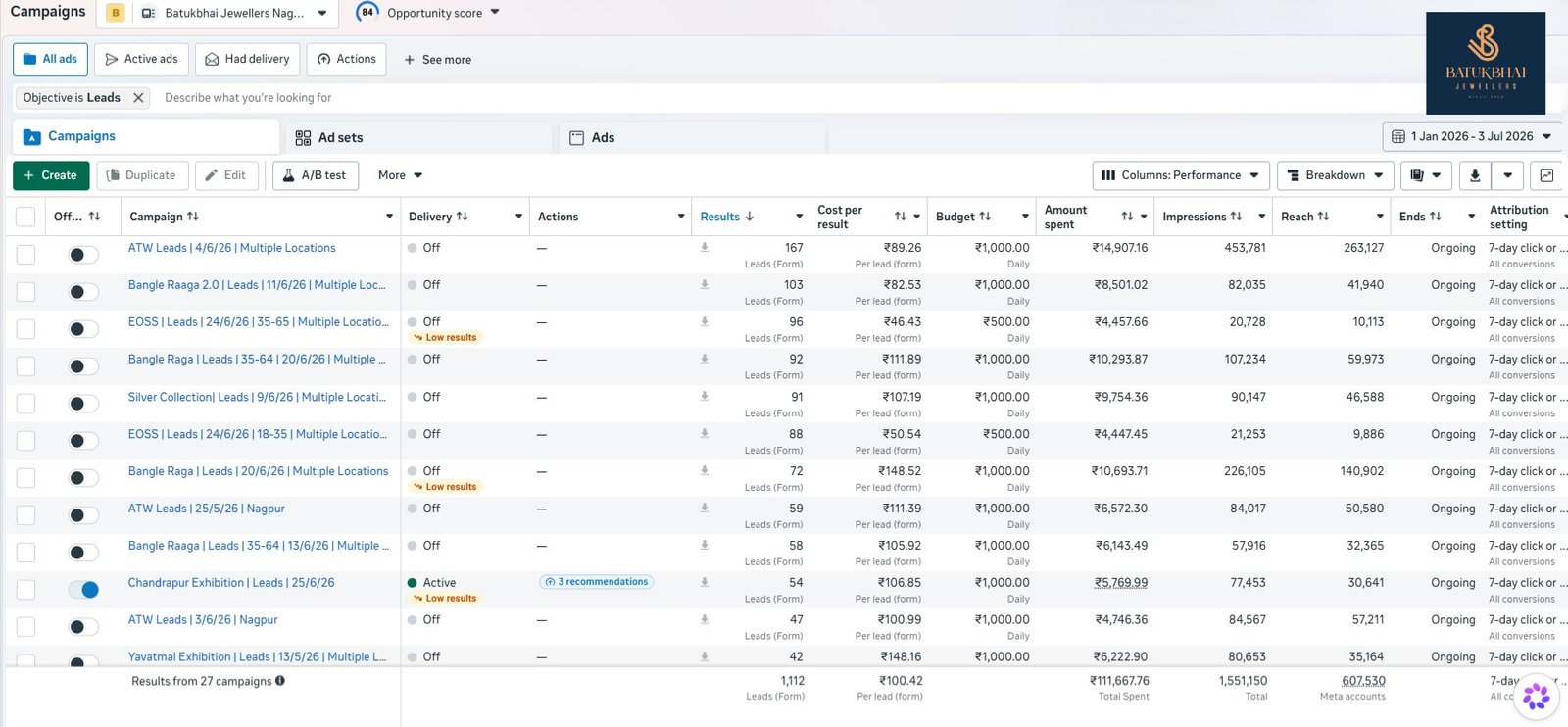Expand the Opportunity score dropdown

[495, 13]
